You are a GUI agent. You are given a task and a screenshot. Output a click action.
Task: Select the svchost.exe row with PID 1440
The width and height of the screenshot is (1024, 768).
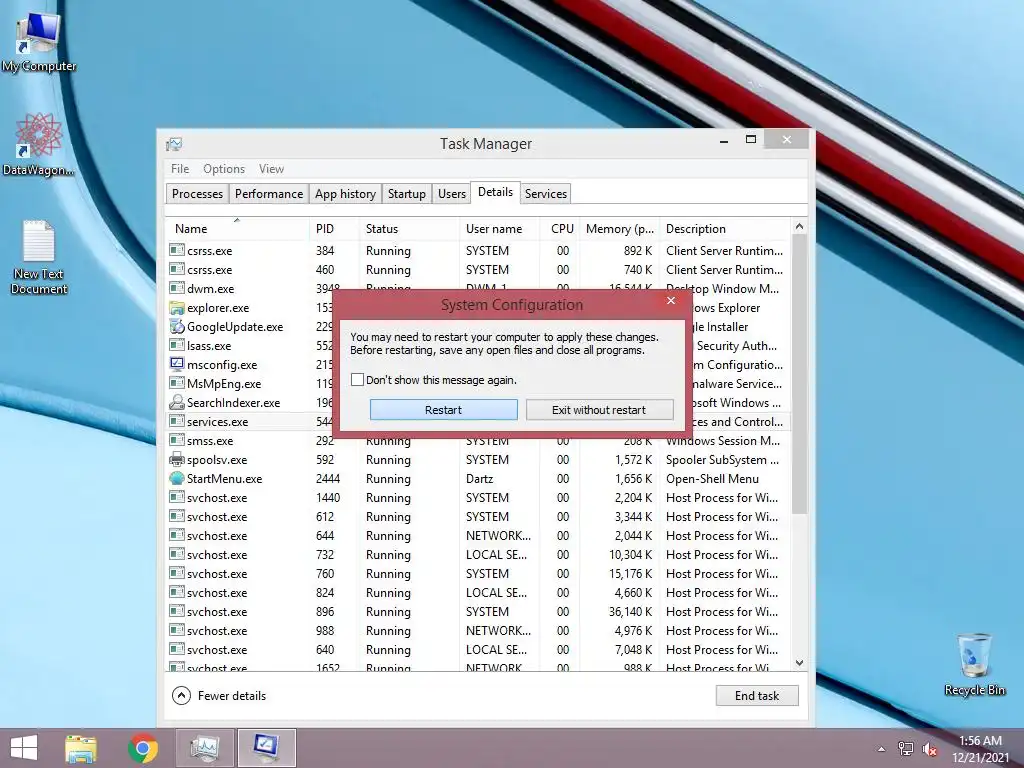point(477,497)
